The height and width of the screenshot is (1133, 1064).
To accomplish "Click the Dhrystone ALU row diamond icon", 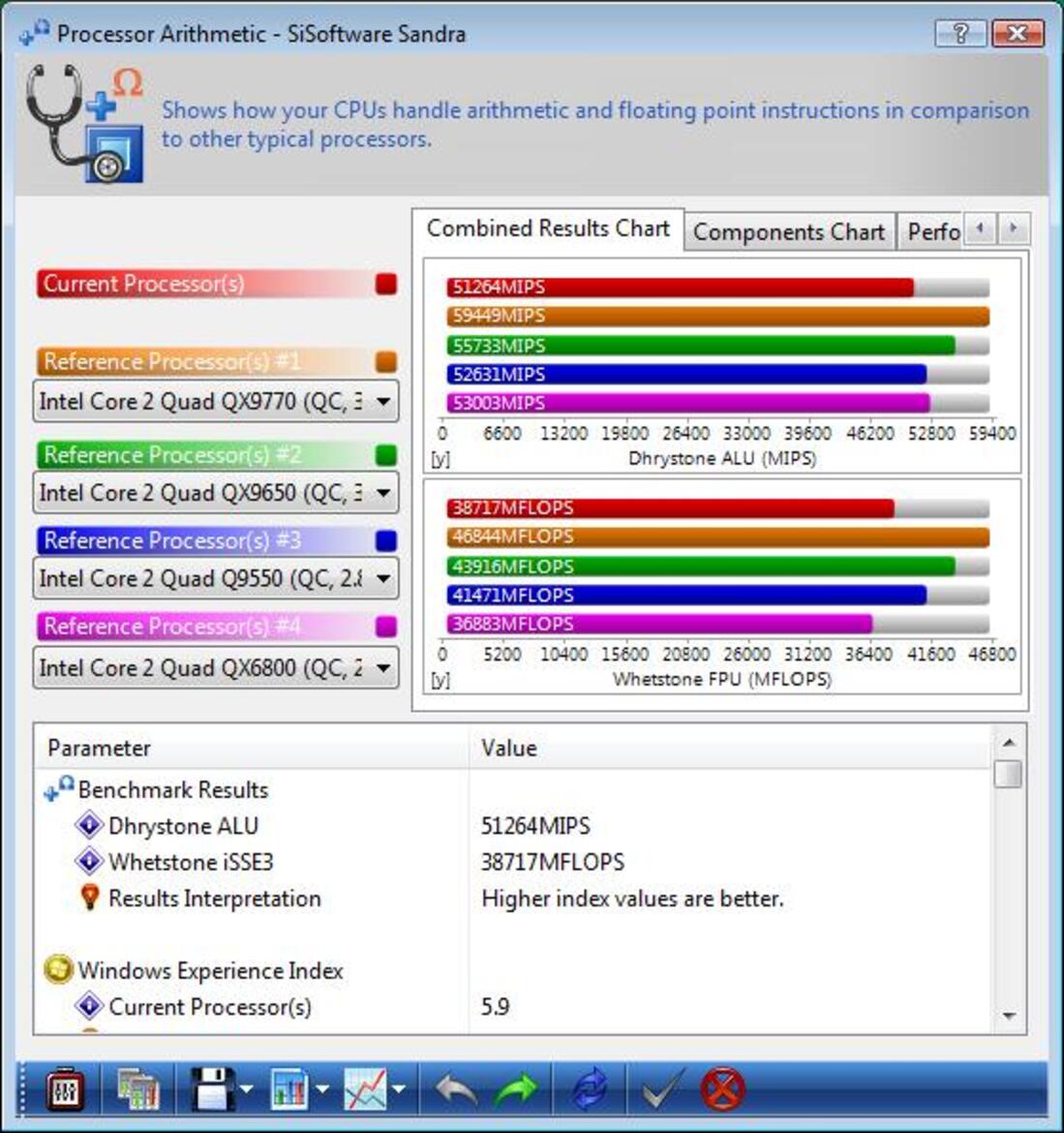I will [x=89, y=825].
